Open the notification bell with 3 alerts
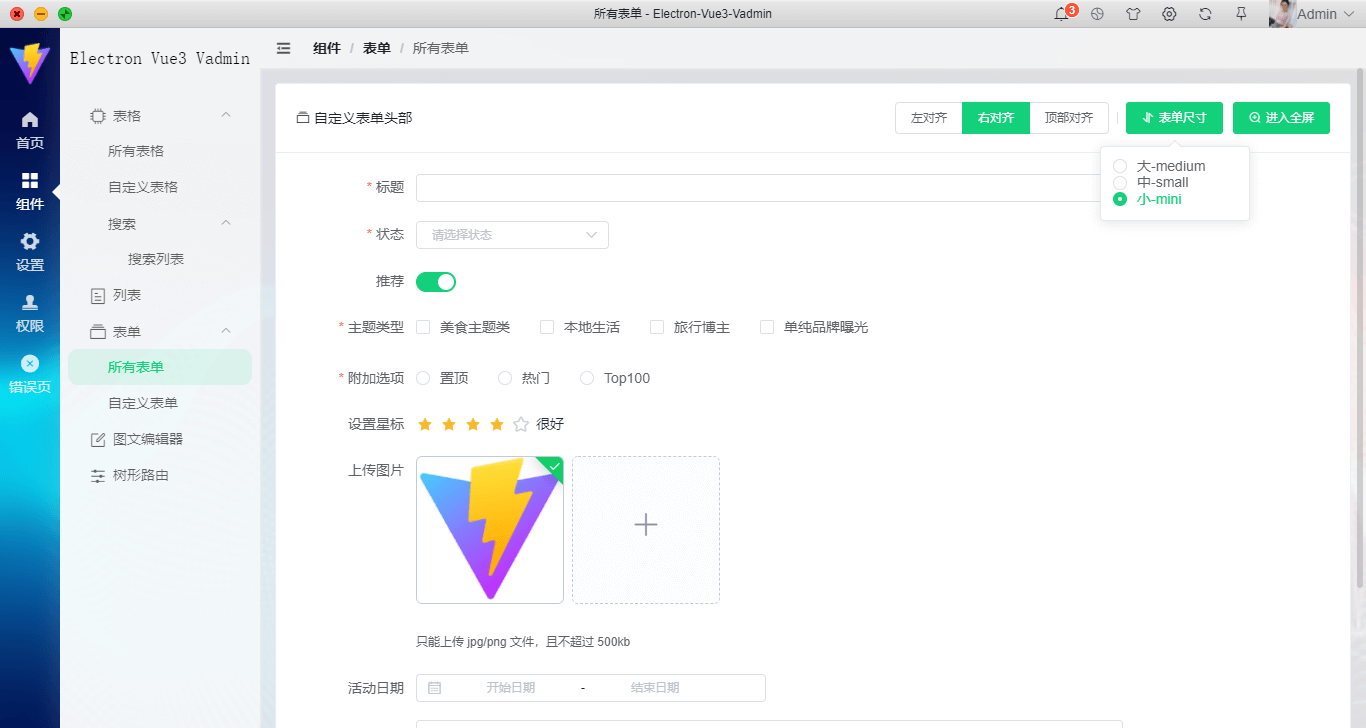 click(x=1061, y=14)
